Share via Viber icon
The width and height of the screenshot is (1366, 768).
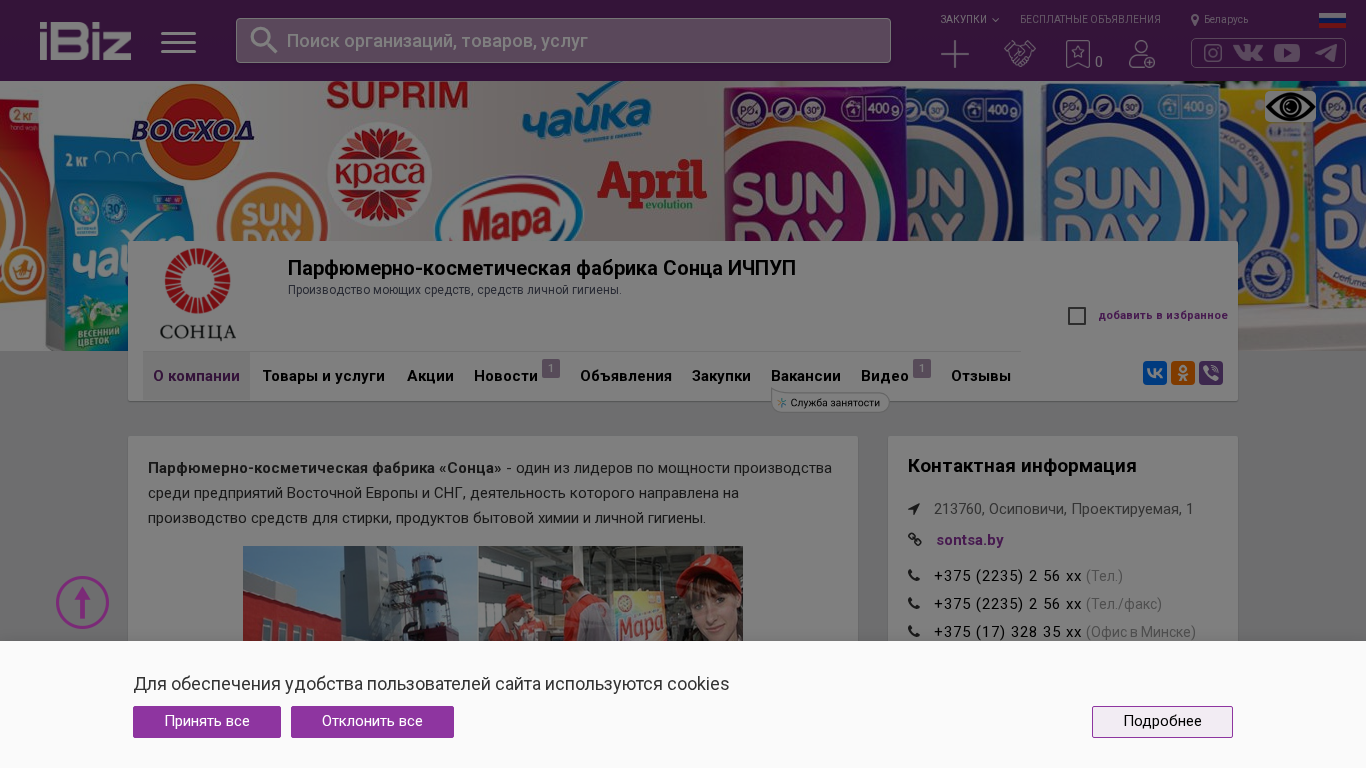click(x=1211, y=374)
